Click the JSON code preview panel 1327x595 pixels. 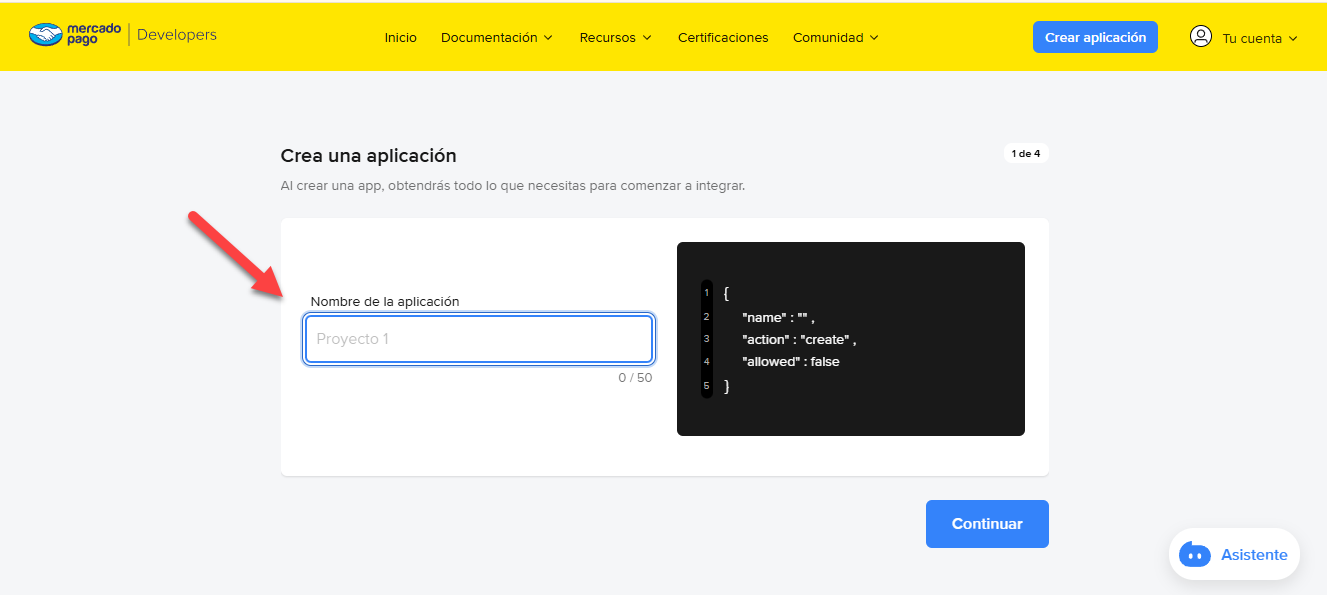850,339
